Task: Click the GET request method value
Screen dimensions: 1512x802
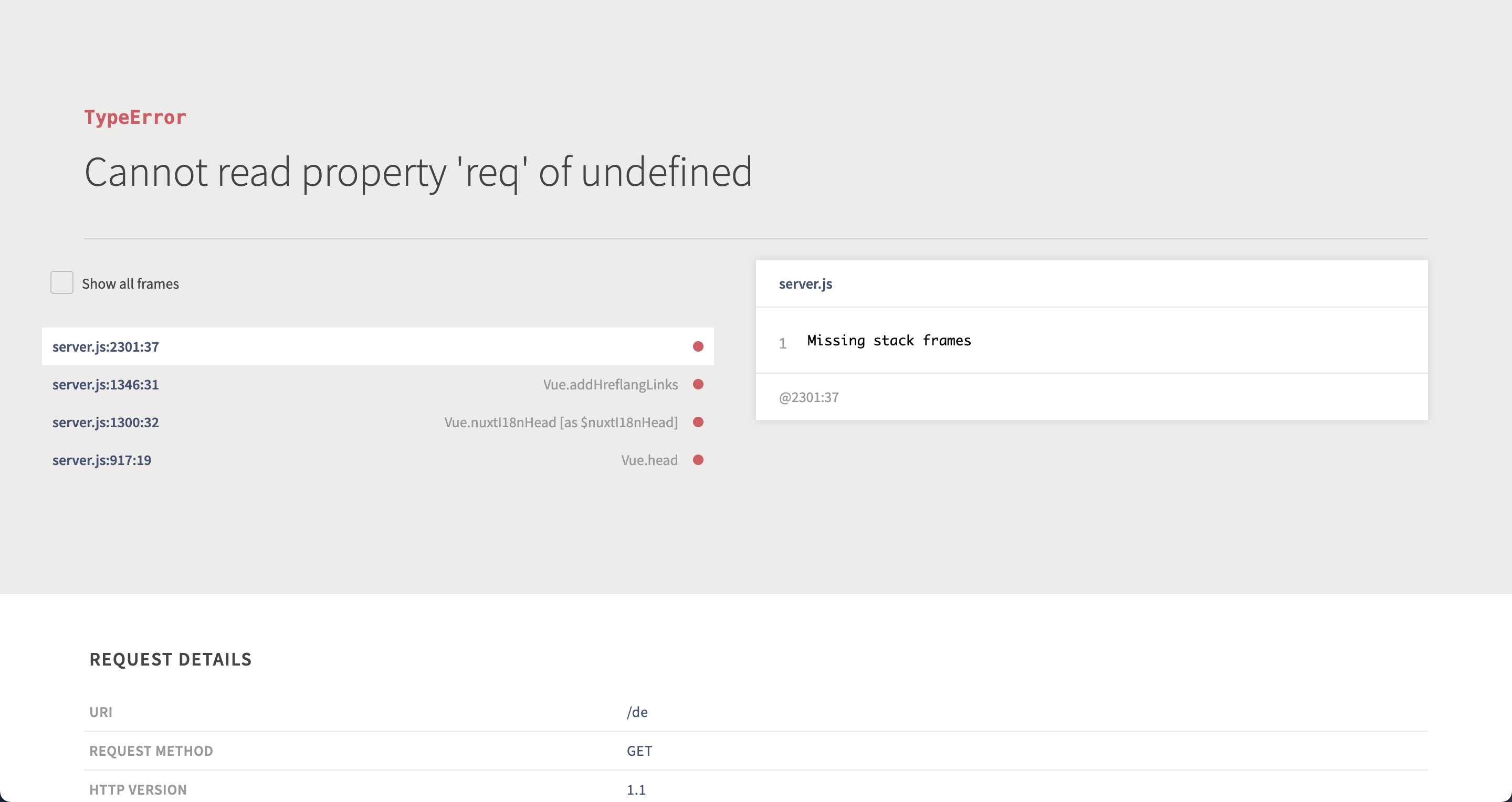Action: point(639,751)
